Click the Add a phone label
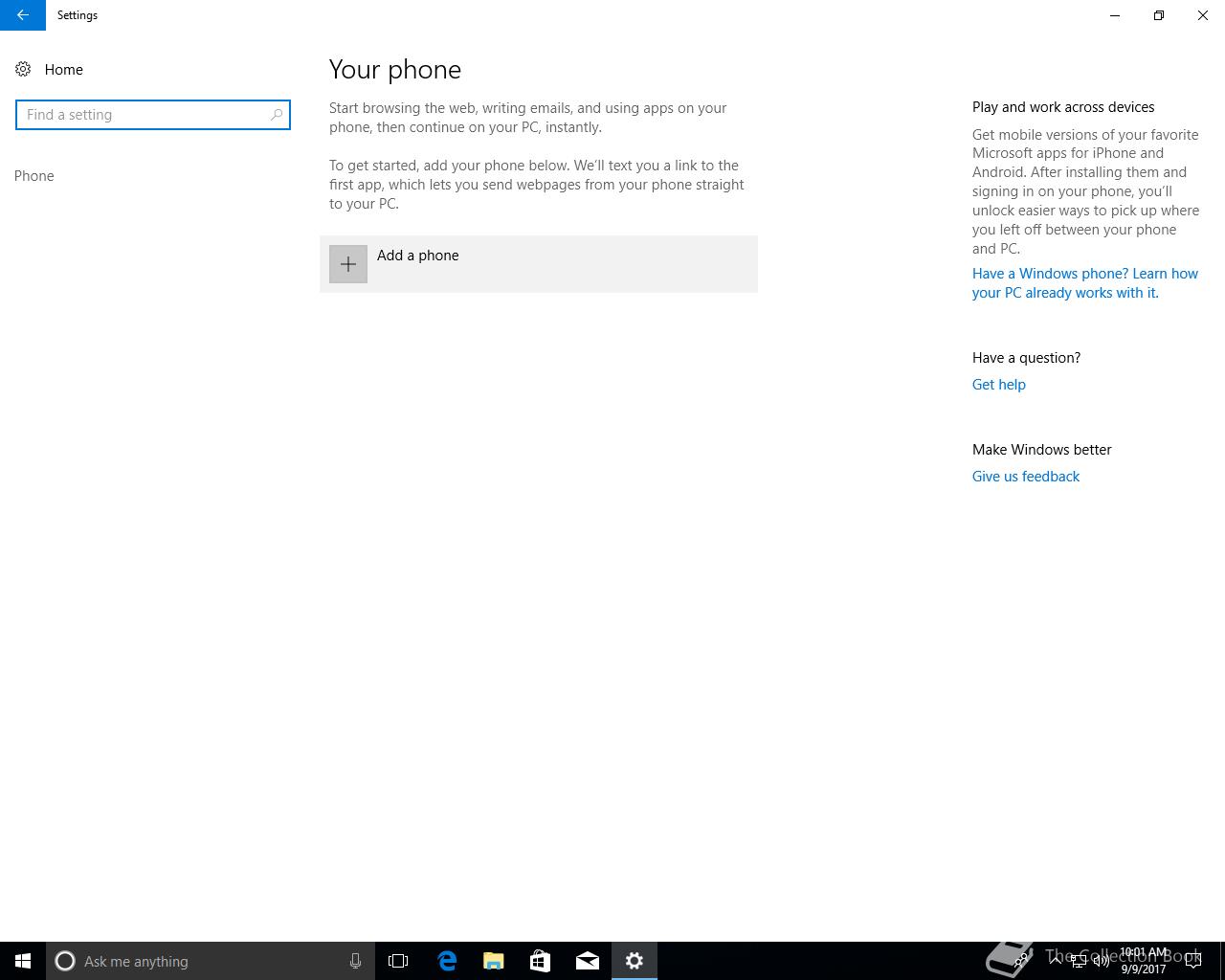This screenshot has height=980, width=1225. 417,256
